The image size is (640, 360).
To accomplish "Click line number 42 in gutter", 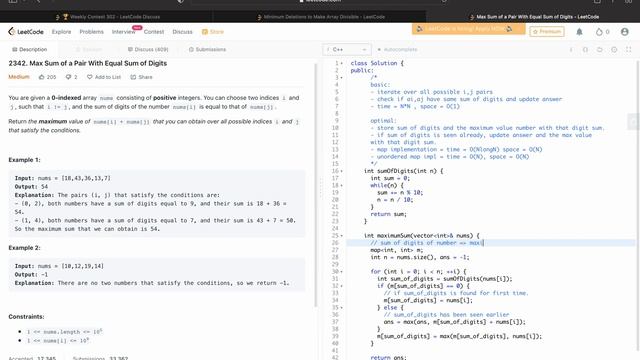I will [335, 358].
